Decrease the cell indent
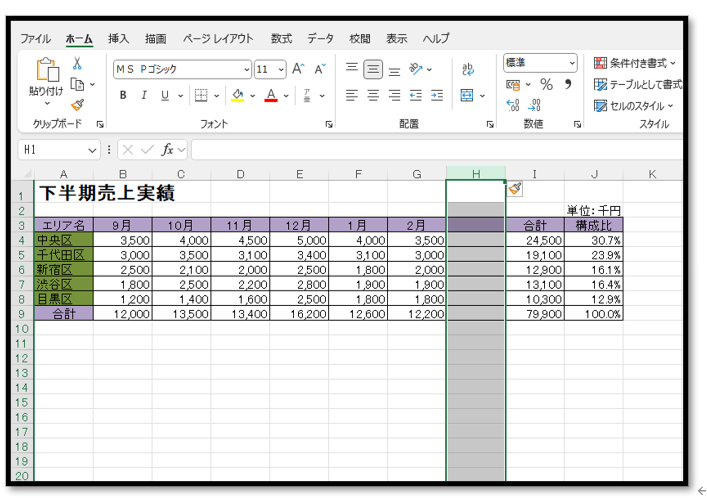Image resolution: width=707 pixels, height=500 pixels. click(415, 96)
